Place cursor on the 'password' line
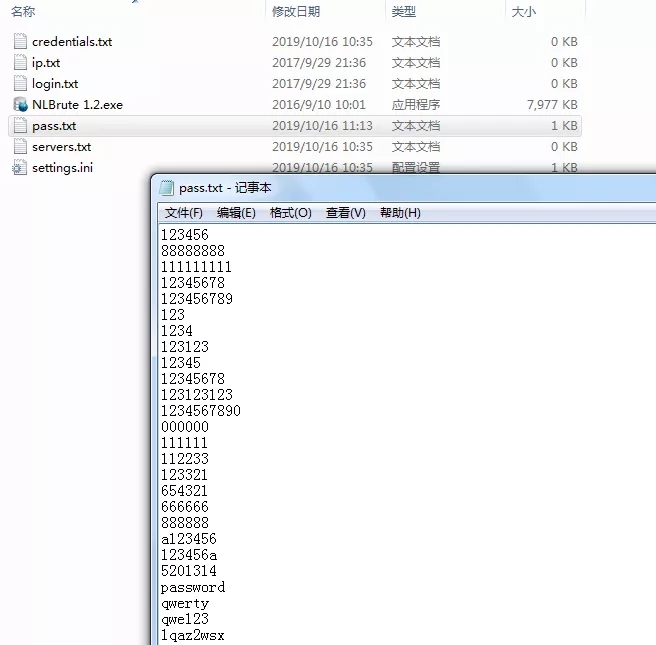Viewport: 656px width, 645px height. [192, 588]
